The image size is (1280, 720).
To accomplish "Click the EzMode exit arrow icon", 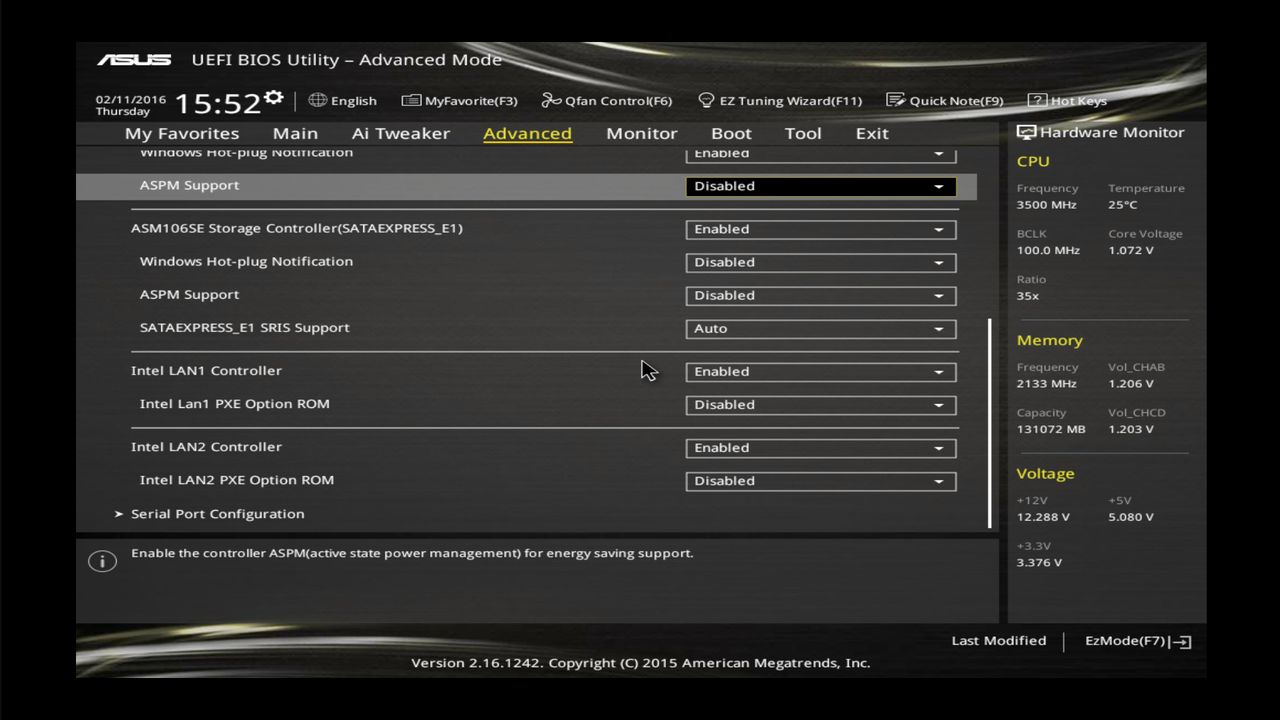I will pyautogui.click(x=1181, y=642).
